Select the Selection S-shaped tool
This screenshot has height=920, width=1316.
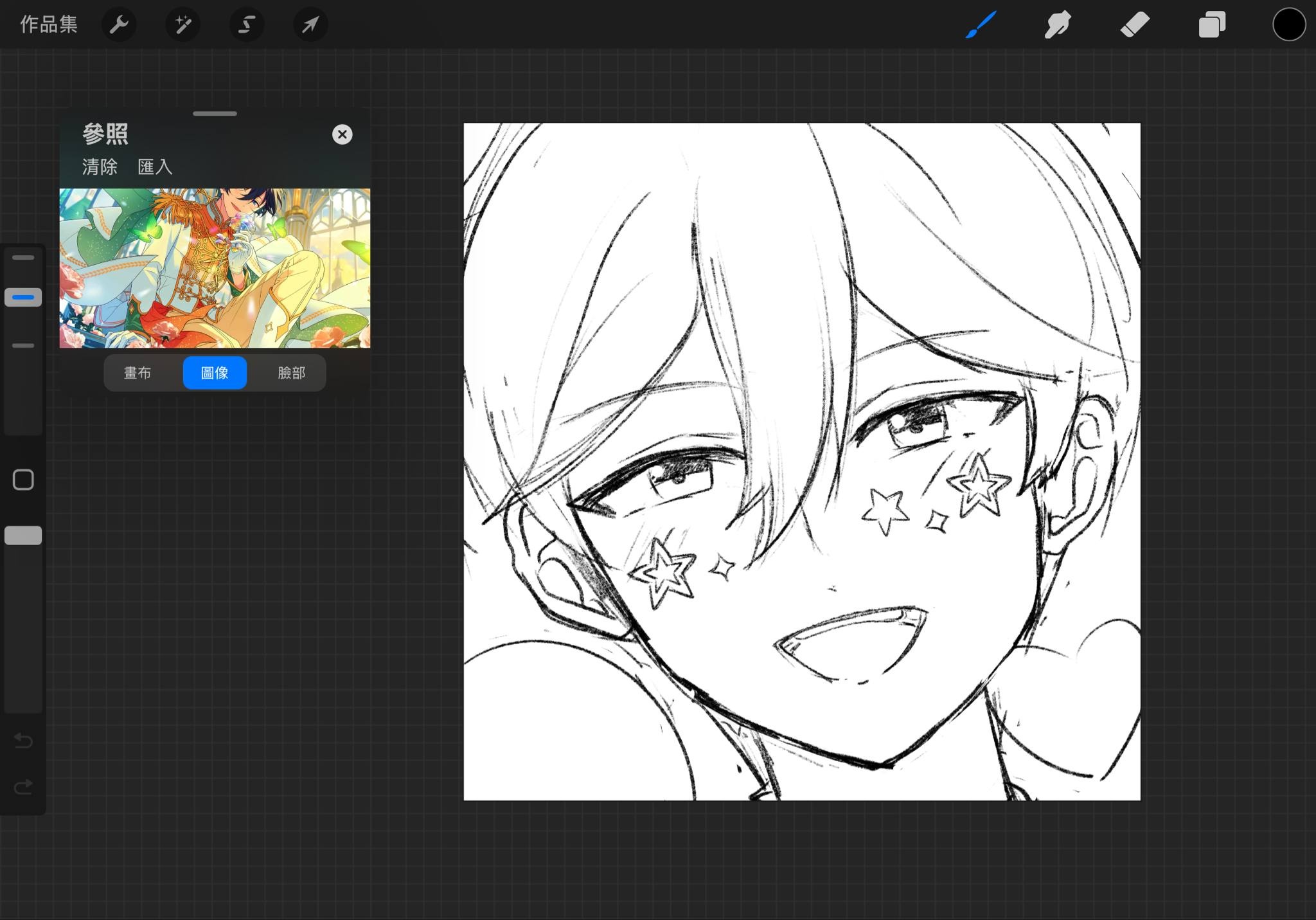click(x=247, y=25)
